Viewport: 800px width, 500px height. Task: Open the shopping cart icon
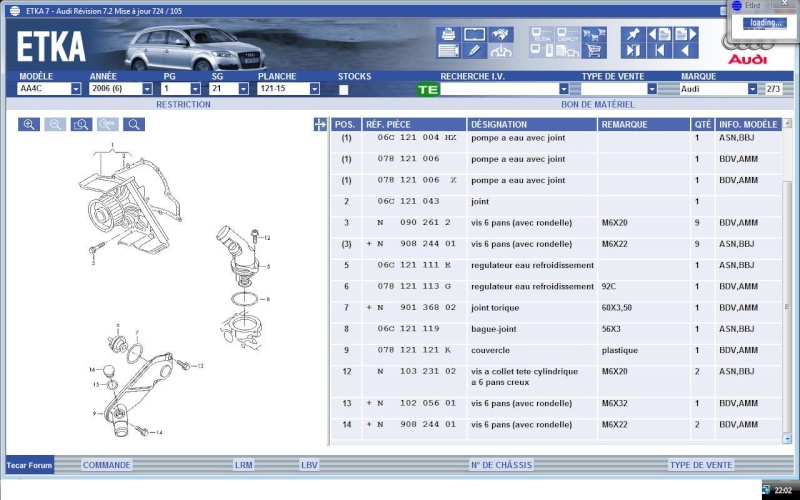(x=594, y=50)
